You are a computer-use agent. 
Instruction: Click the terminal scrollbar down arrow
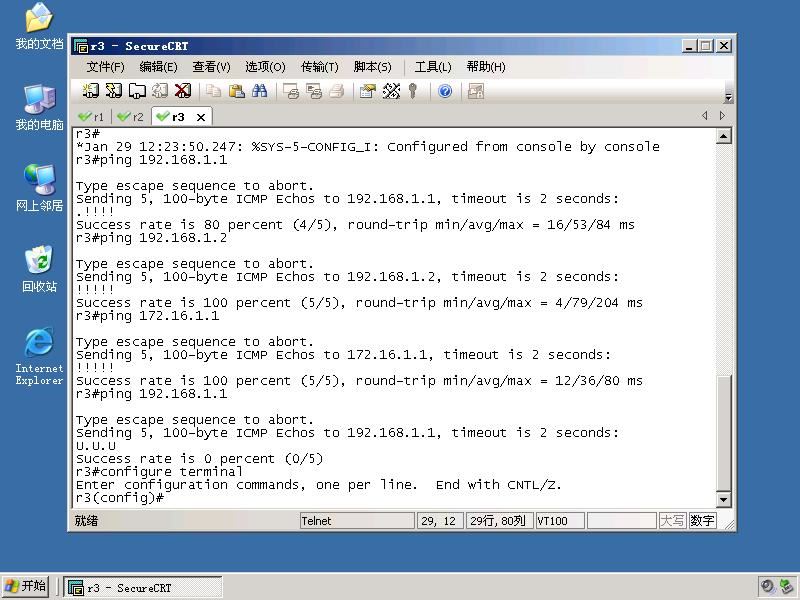tap(723, 499)
